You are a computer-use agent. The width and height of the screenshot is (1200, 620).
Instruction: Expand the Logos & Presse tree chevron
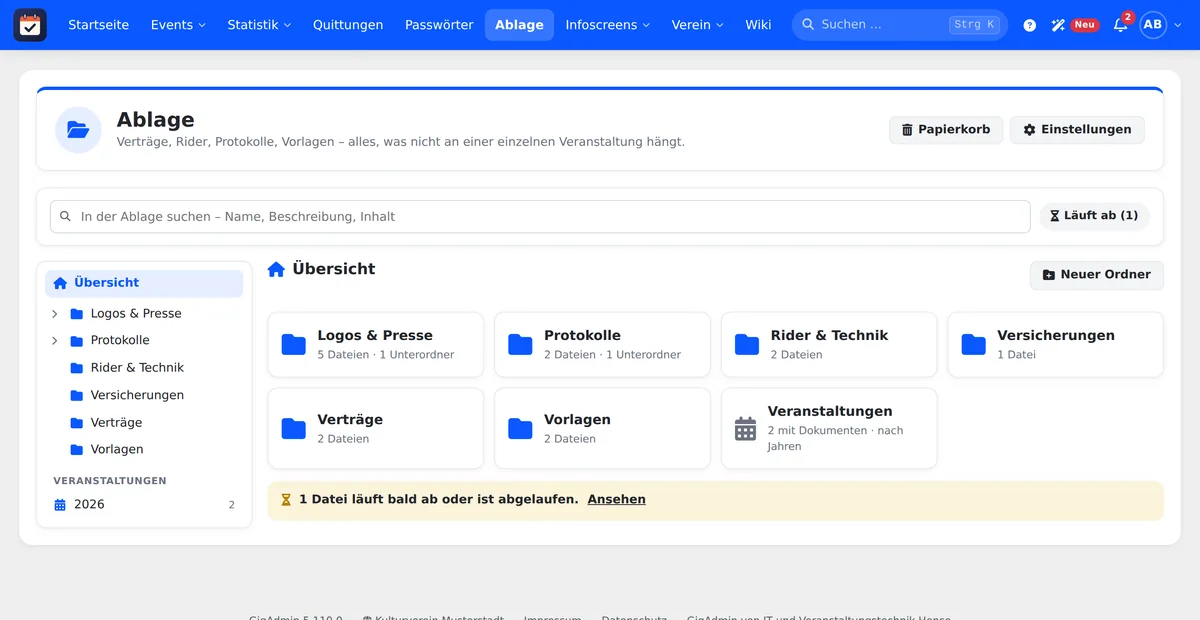point(55,314)
